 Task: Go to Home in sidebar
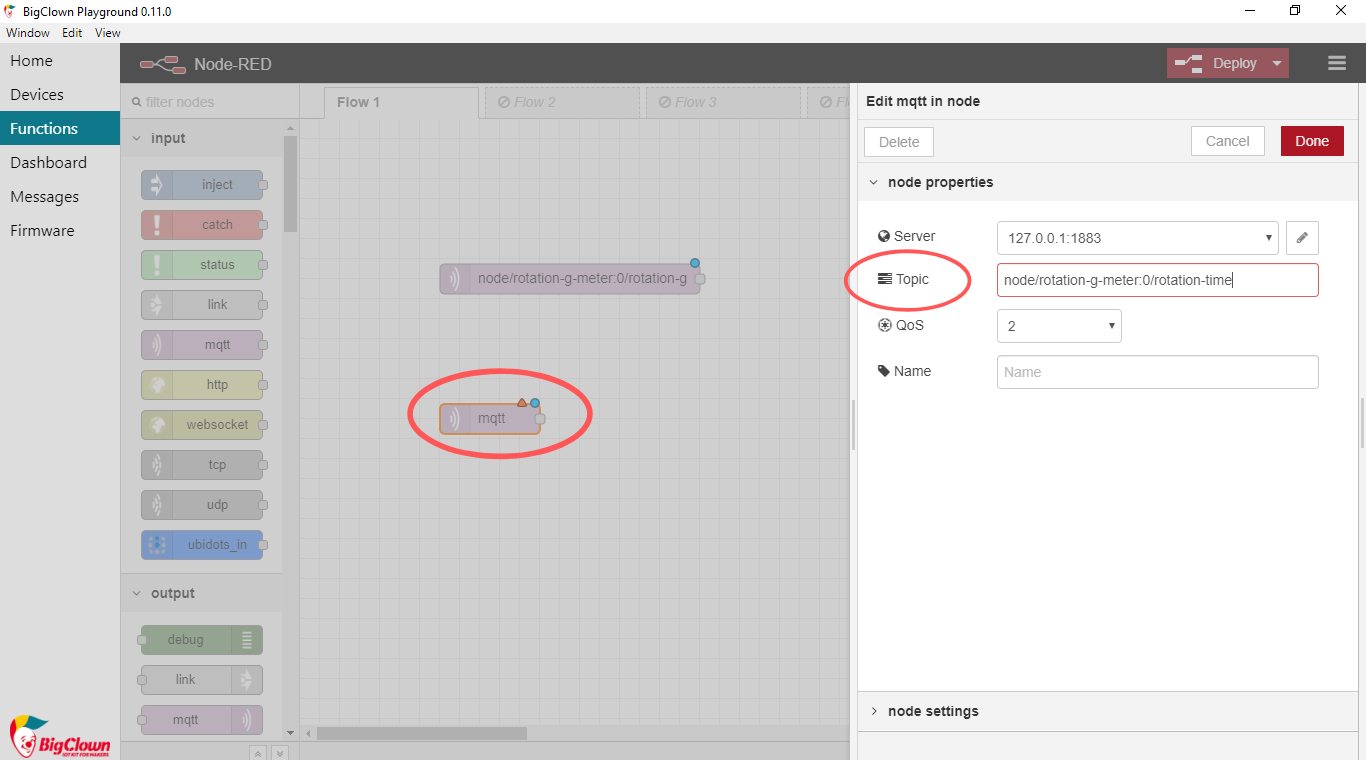tap(60, 60)
